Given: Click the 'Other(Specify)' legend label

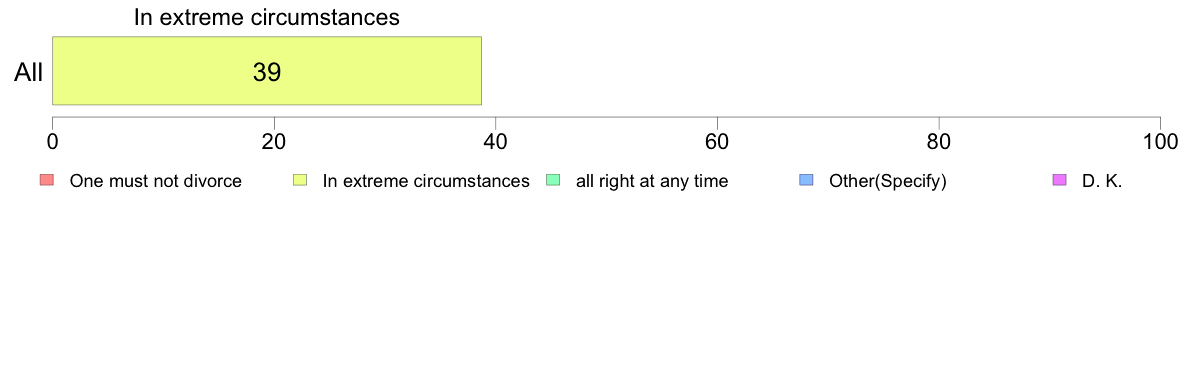Looking at the screenshot, I should point(887,182).
